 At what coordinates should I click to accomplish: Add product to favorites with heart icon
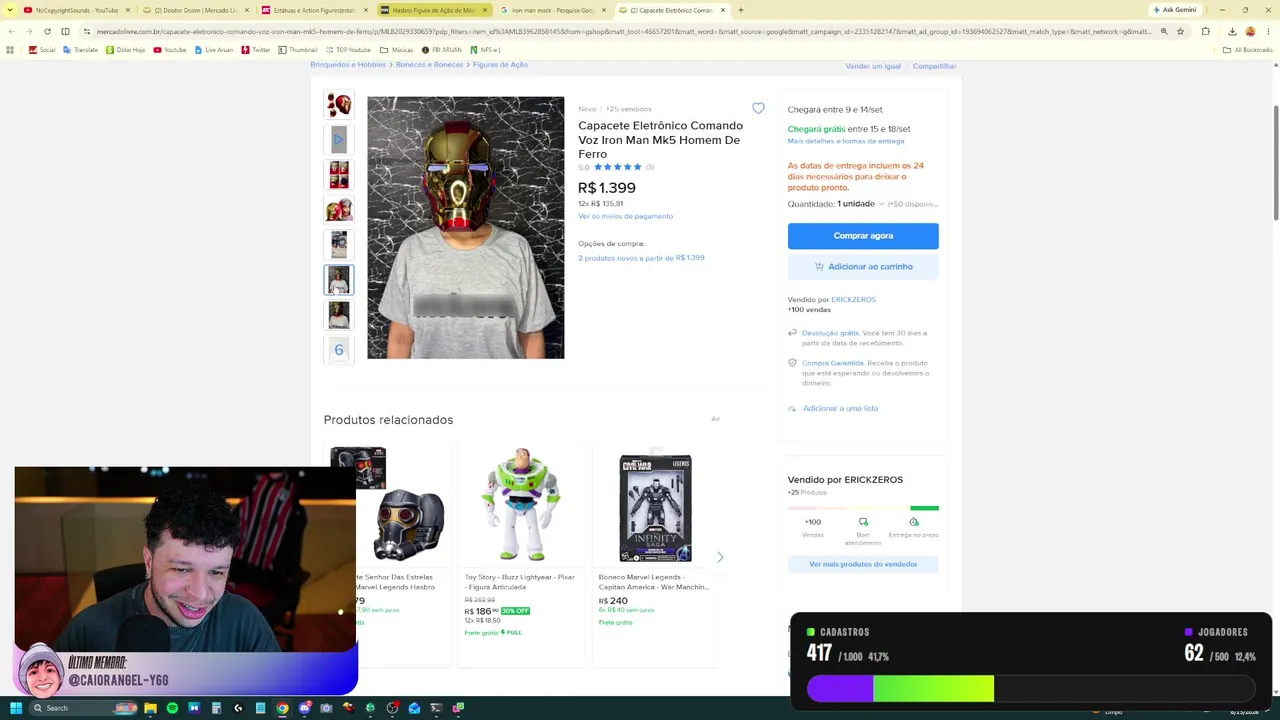[758, 108]
